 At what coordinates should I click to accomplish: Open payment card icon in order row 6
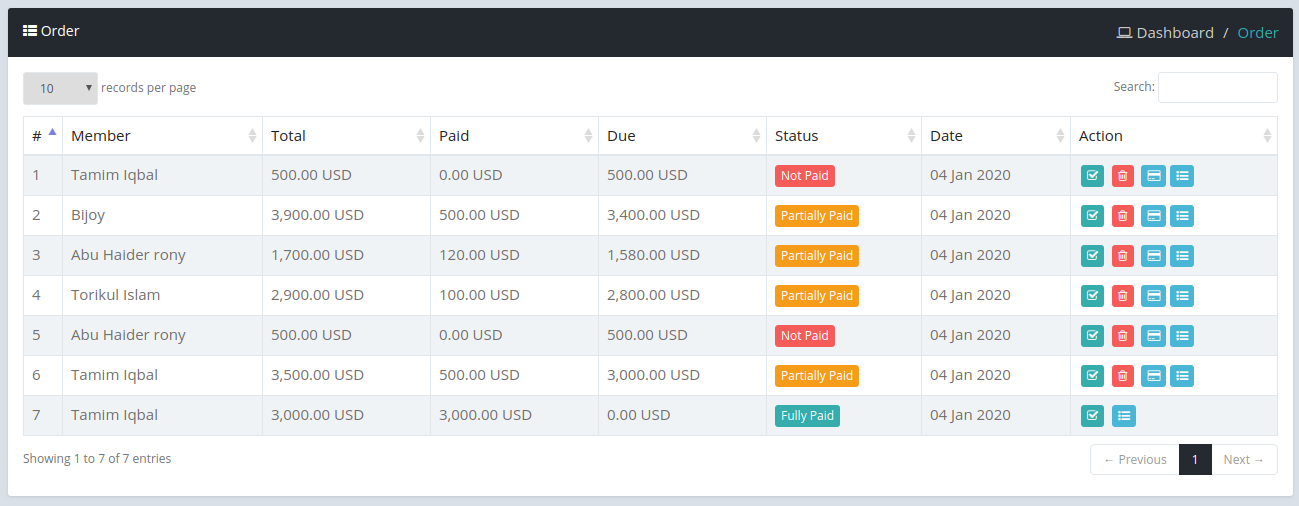[x=1153, y=376]
